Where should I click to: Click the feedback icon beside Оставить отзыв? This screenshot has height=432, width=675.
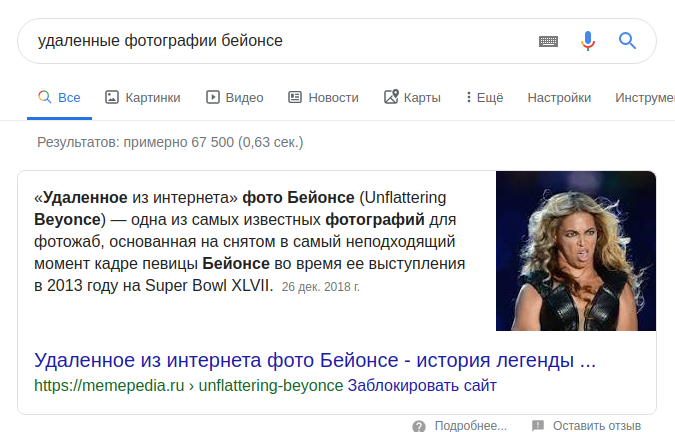coord(538,425)
